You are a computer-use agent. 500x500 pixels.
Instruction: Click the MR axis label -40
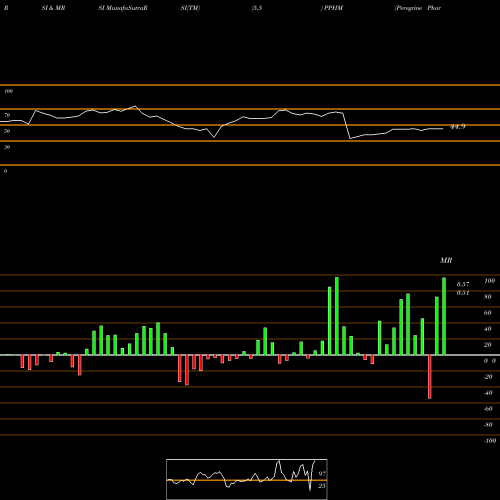(488, 393)
